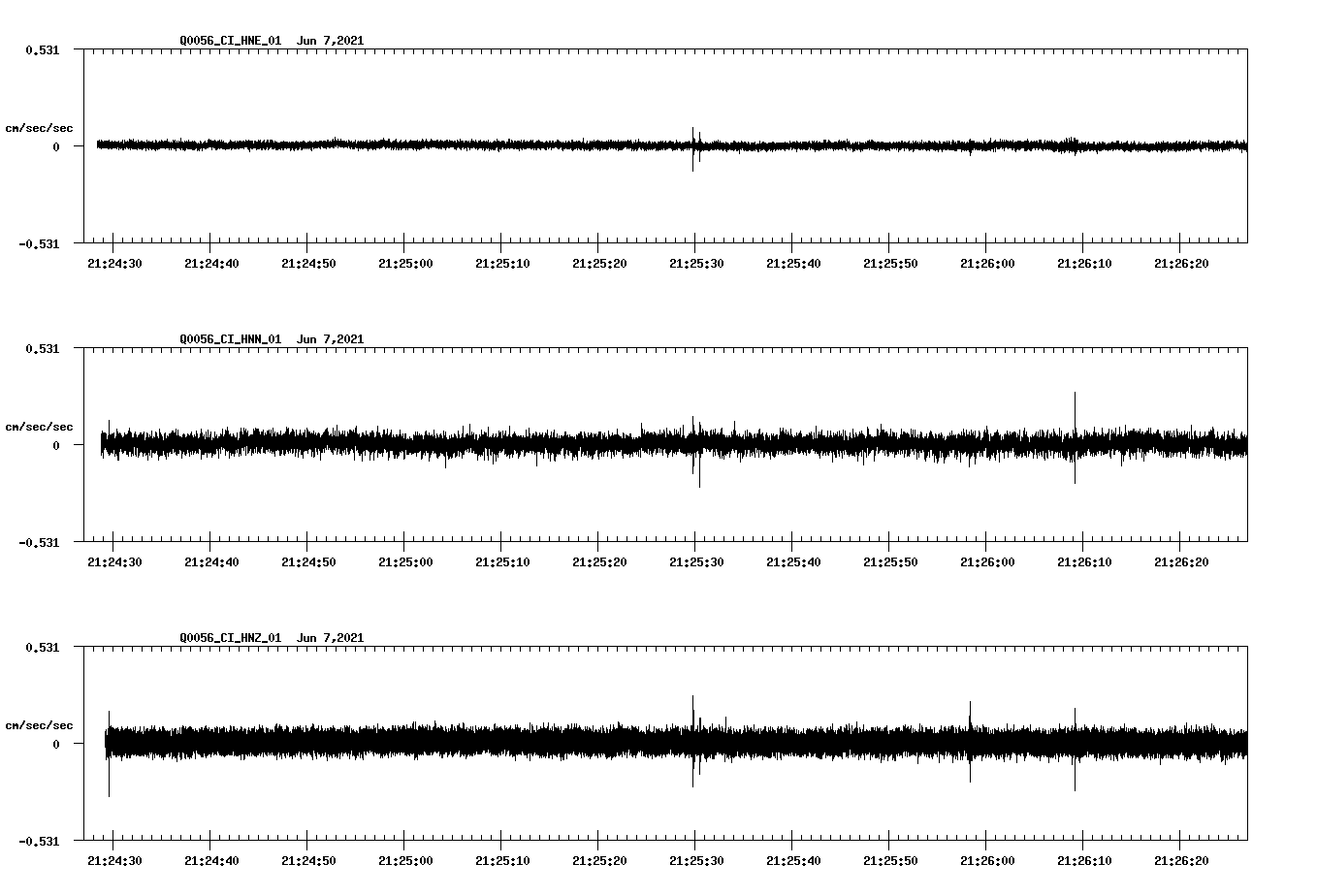Viewport: 1317px width, 896px height.
Task: Click 21:26:10 time label under HNZ plot
Action: click(x=1084, y=861)
